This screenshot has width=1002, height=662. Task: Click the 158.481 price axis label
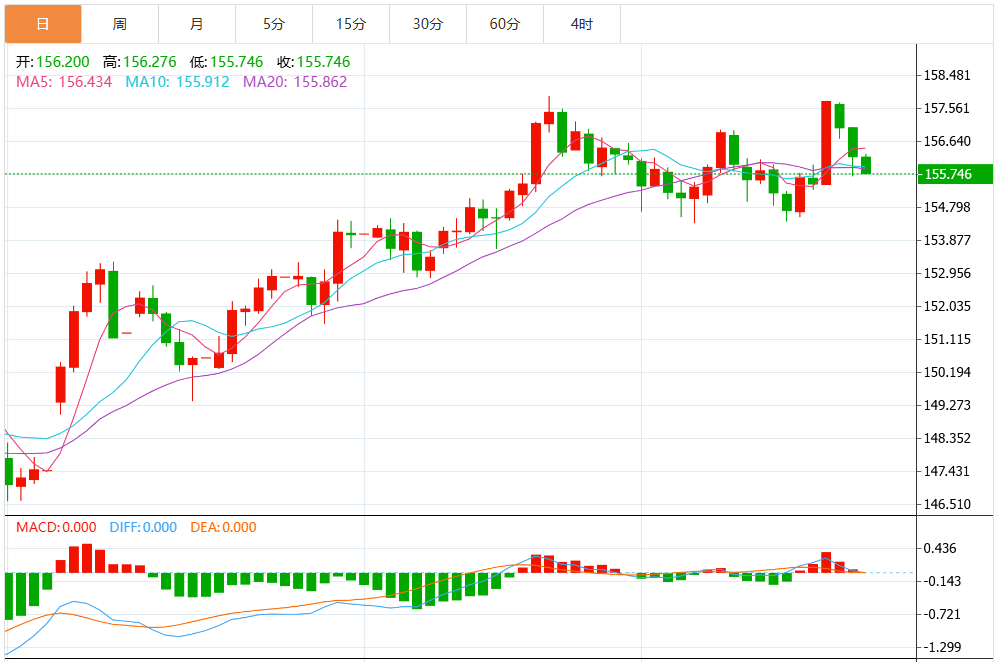pos(947,75)
